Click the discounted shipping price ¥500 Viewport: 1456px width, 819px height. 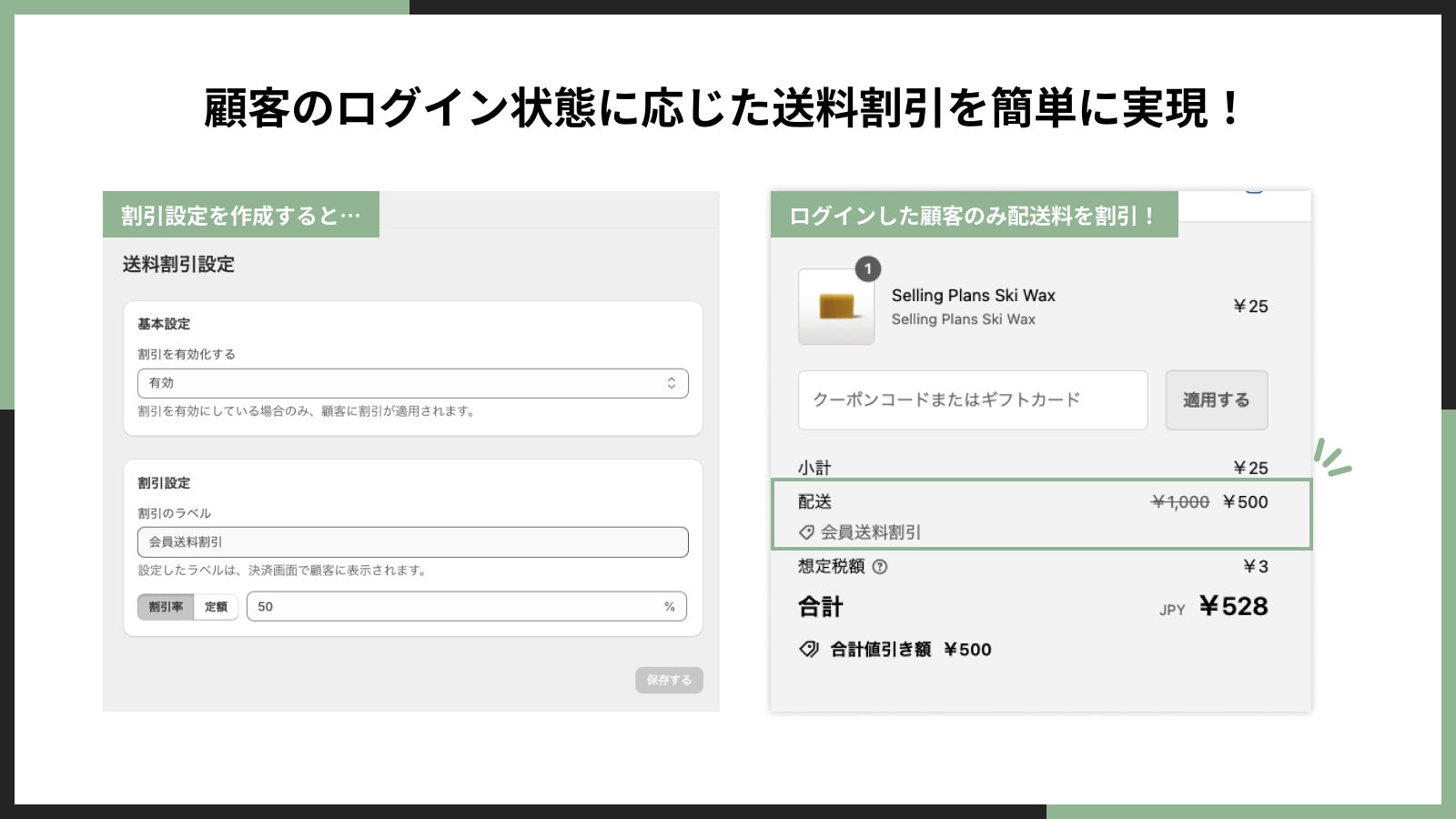[x=1245, y=501]
